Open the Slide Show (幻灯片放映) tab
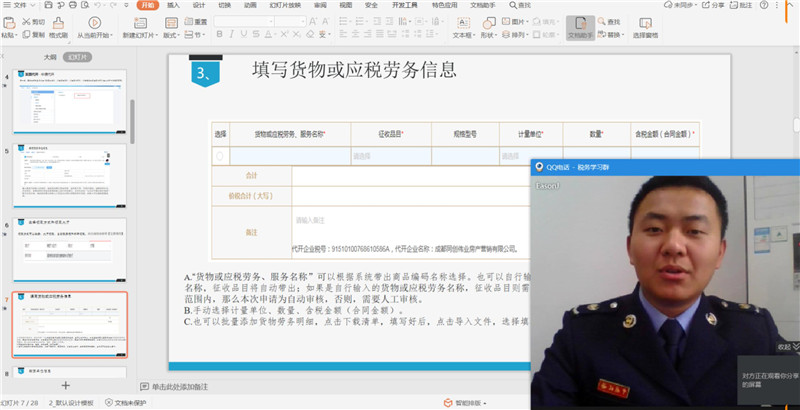The width and height of the screenshot is (800, 410). tap(285, 5)
